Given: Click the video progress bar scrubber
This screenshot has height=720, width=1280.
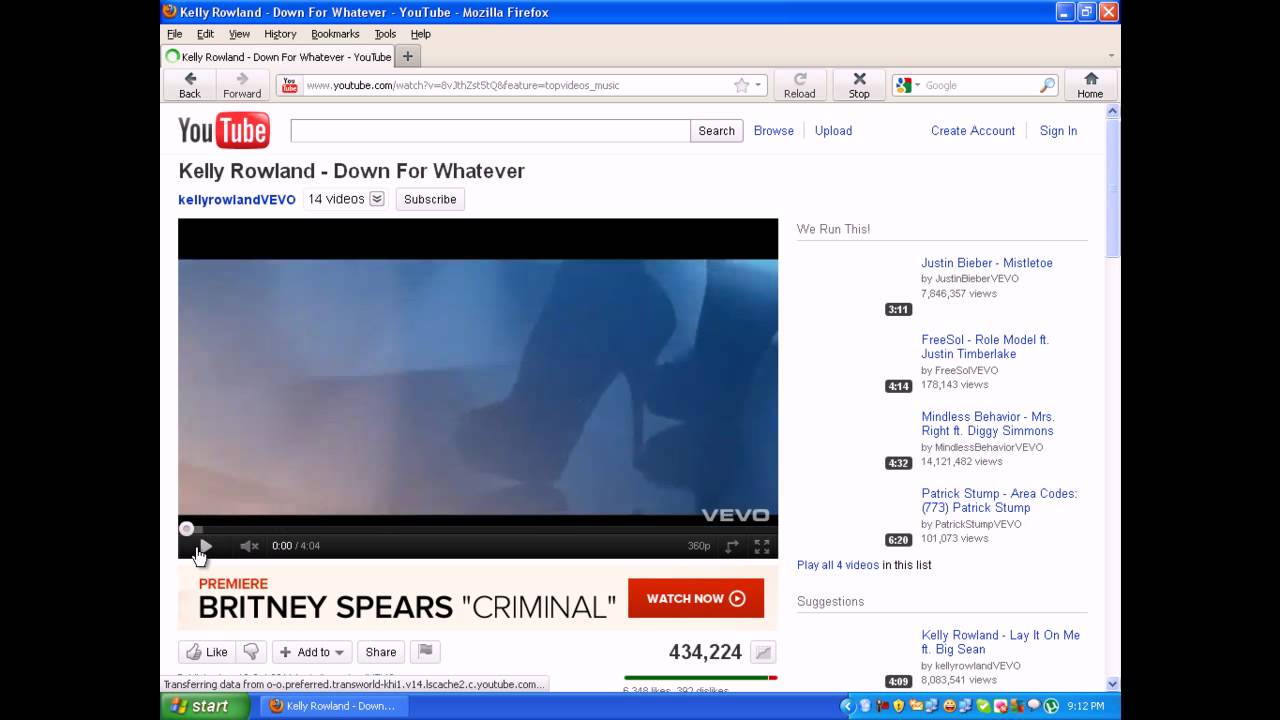Looking at the screenshot, I should tap(187, 529).
